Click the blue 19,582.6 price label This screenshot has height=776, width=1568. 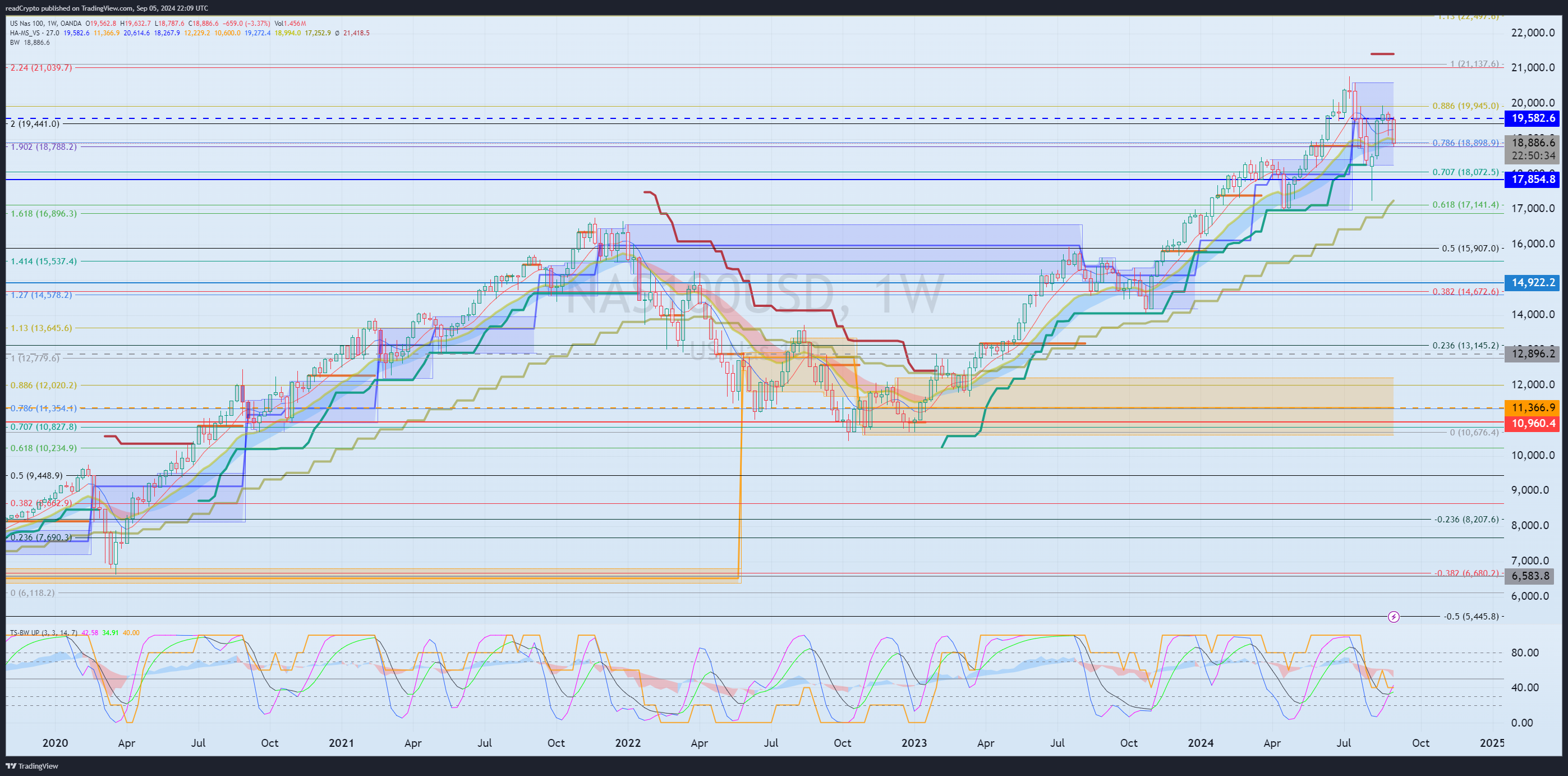(1532, 118)
